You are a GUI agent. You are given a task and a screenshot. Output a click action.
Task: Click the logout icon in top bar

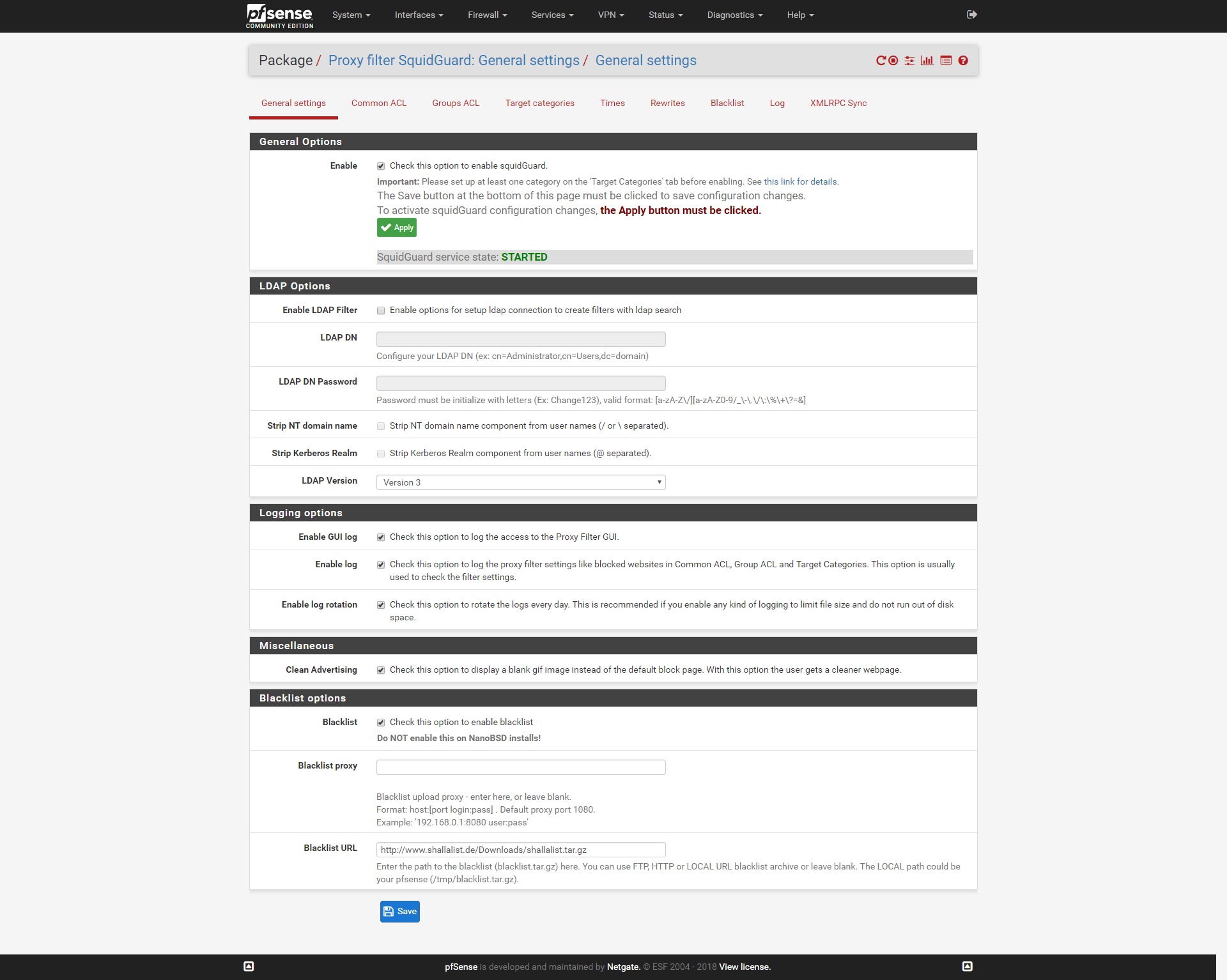click(971, 15)
